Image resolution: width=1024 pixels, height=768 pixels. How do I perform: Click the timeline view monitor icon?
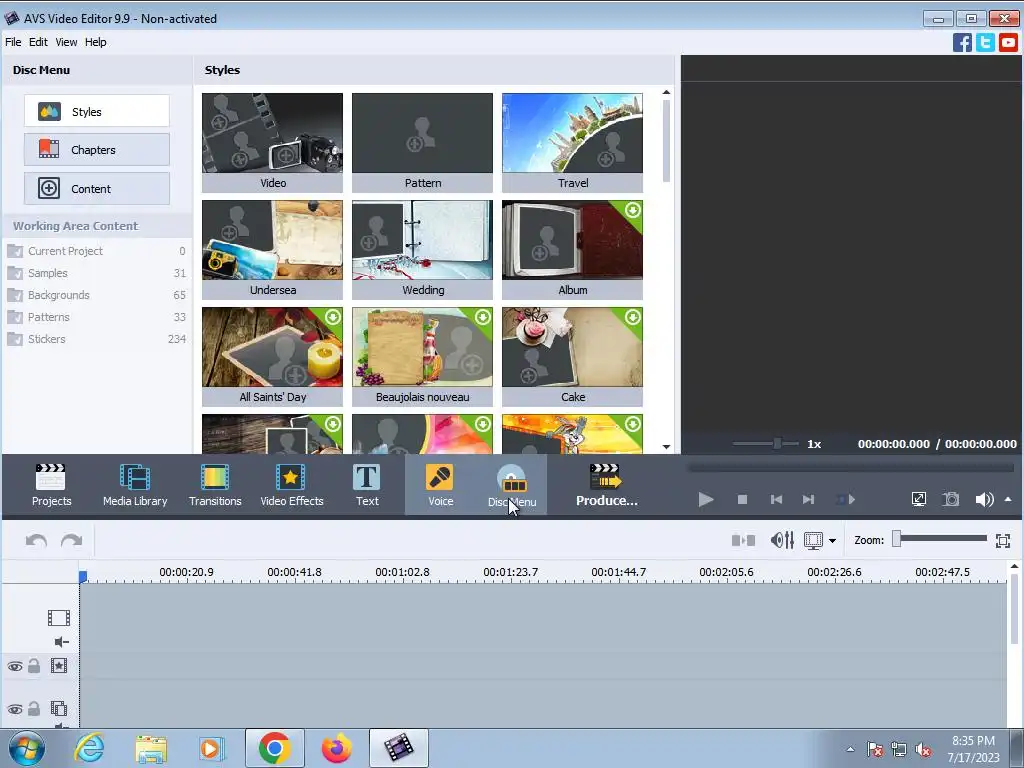(813, 541)
